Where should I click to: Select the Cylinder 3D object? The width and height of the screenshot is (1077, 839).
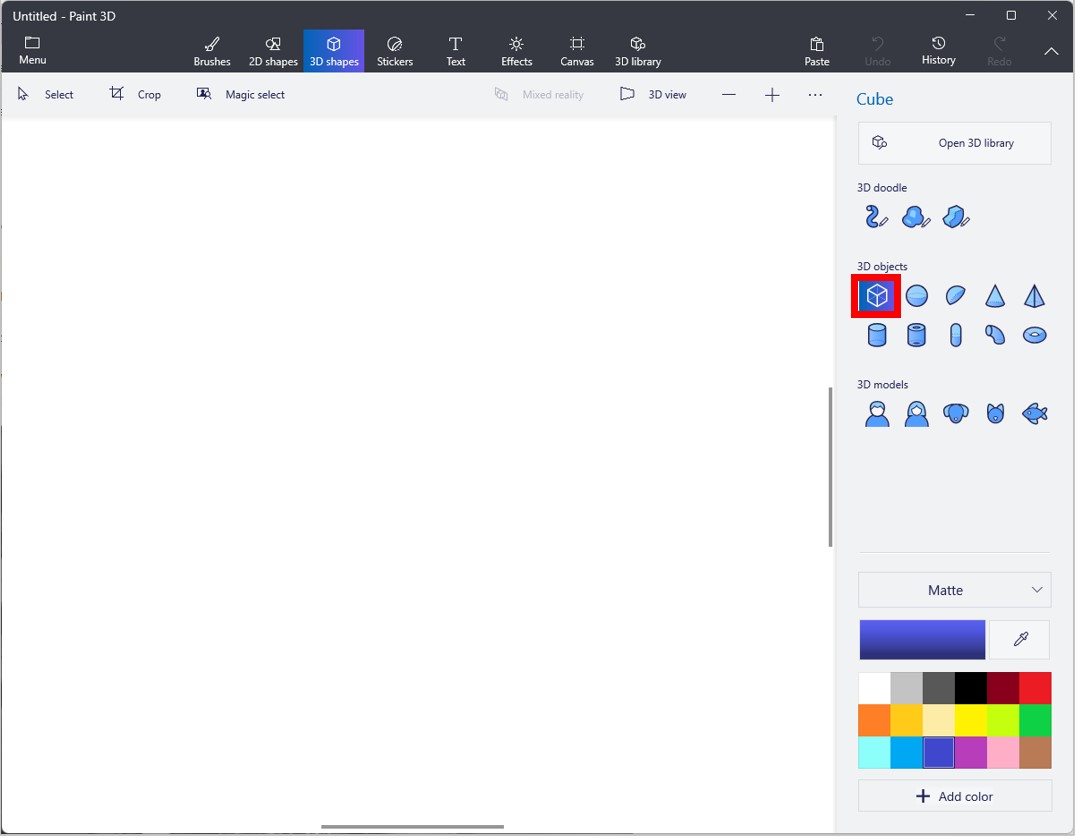(x=876, y=335)
